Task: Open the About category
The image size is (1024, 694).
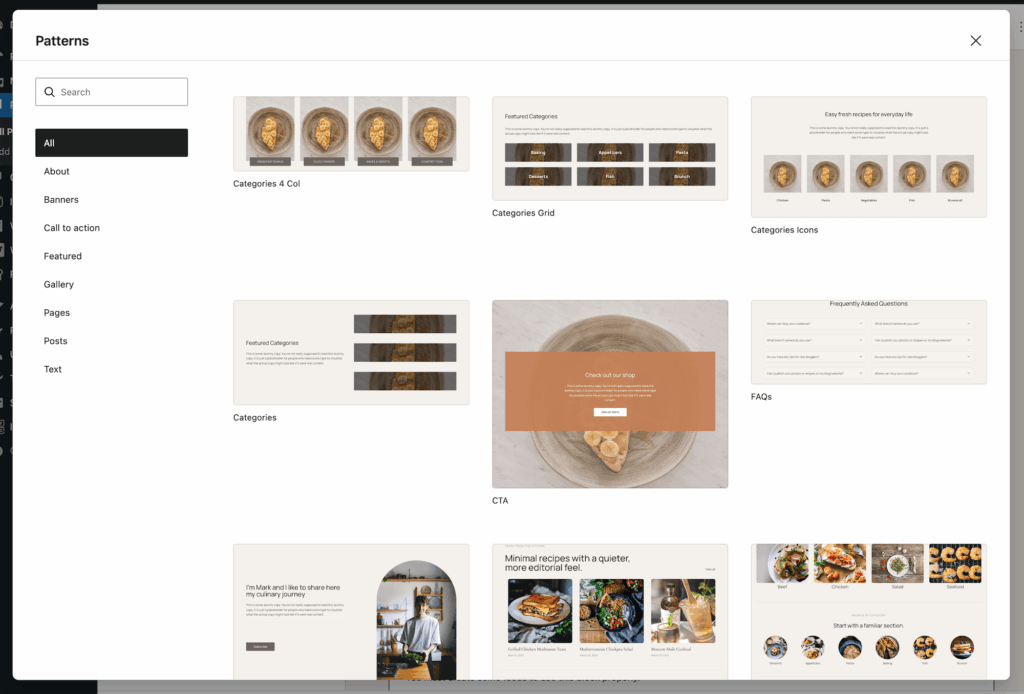Action: pos(56,171)
